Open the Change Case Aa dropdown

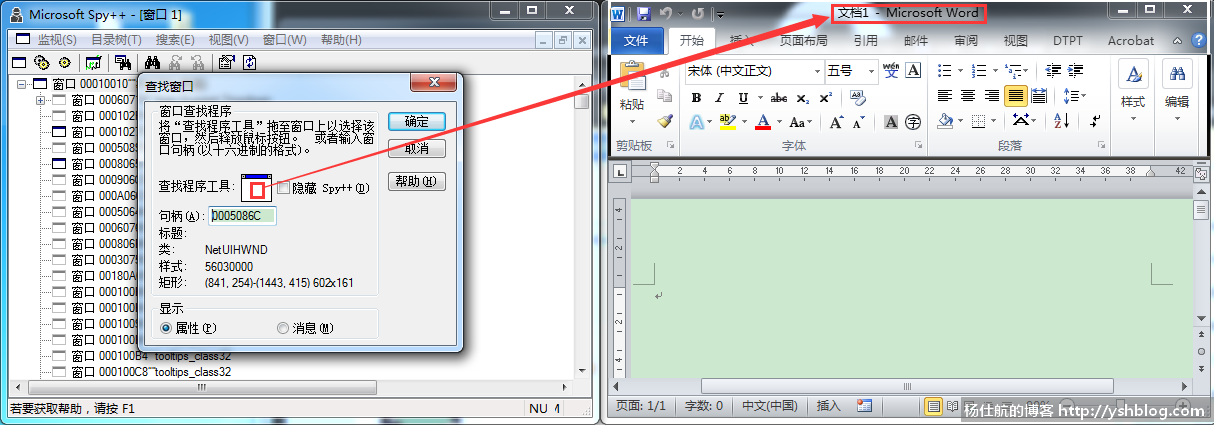pos(801,122)
